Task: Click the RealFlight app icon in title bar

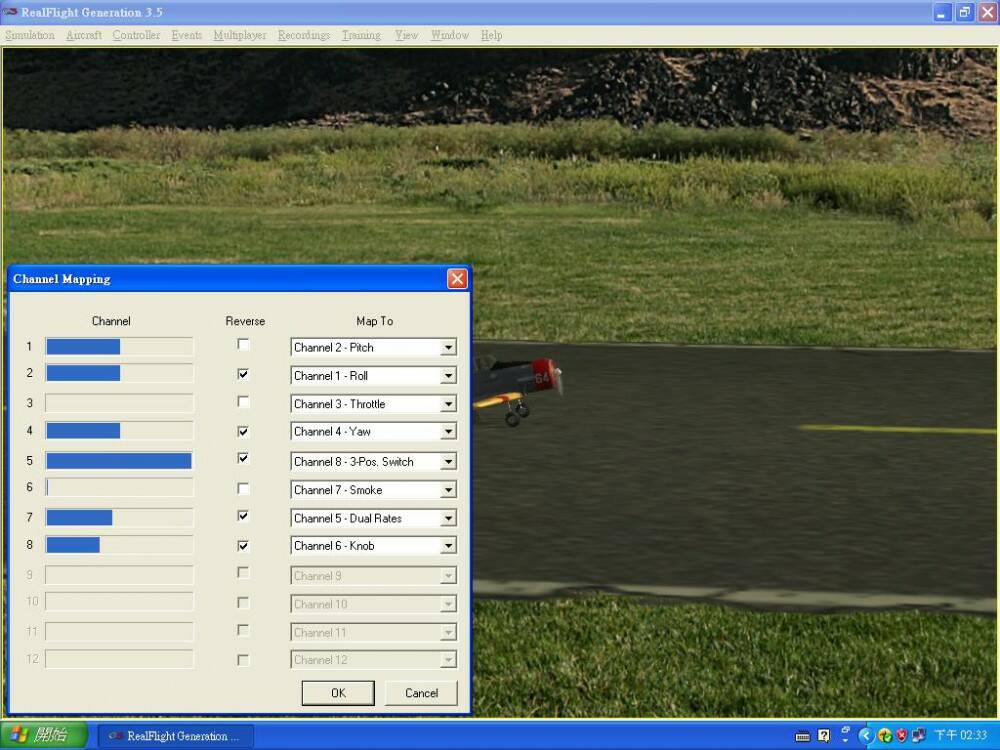Action: pos(9,12)
